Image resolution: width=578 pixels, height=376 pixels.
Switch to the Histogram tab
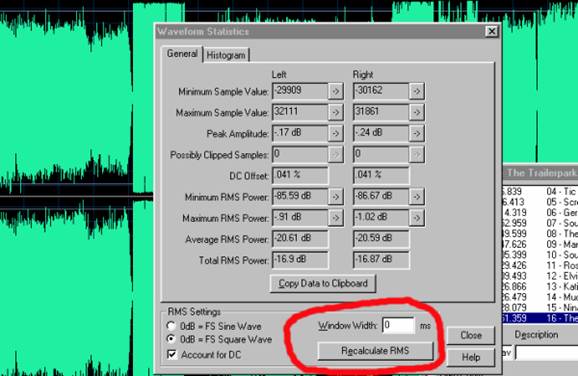click(226, 55)
